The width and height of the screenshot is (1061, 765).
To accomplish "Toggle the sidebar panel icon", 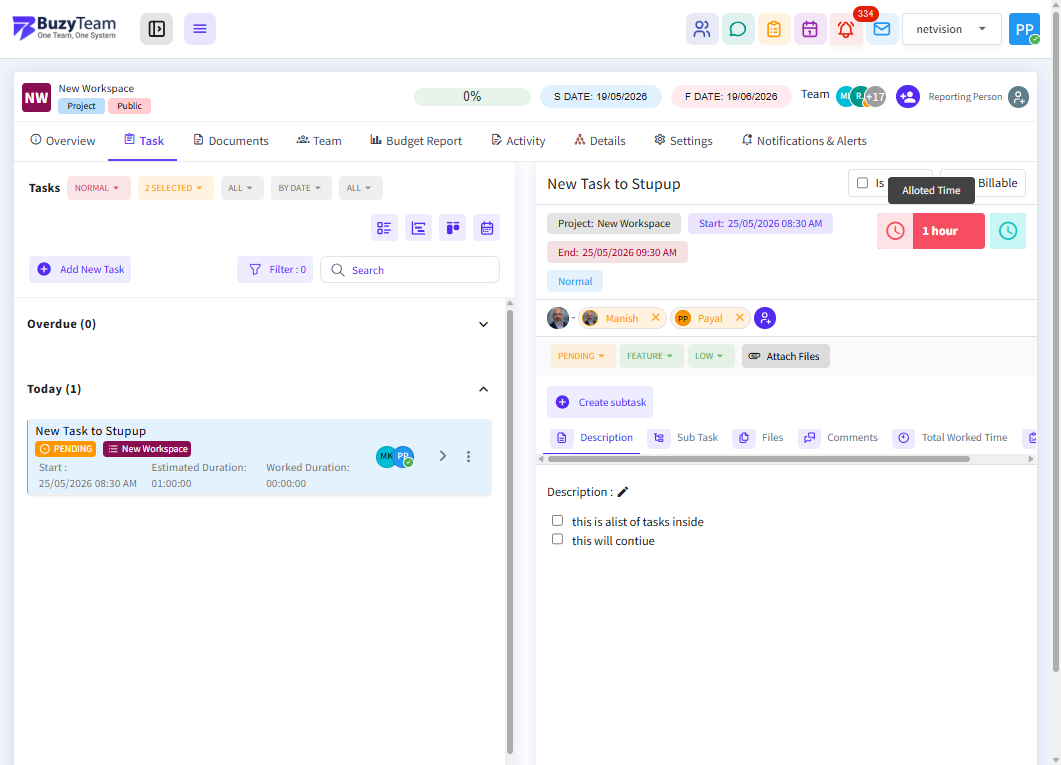I will tap(156, 29).
